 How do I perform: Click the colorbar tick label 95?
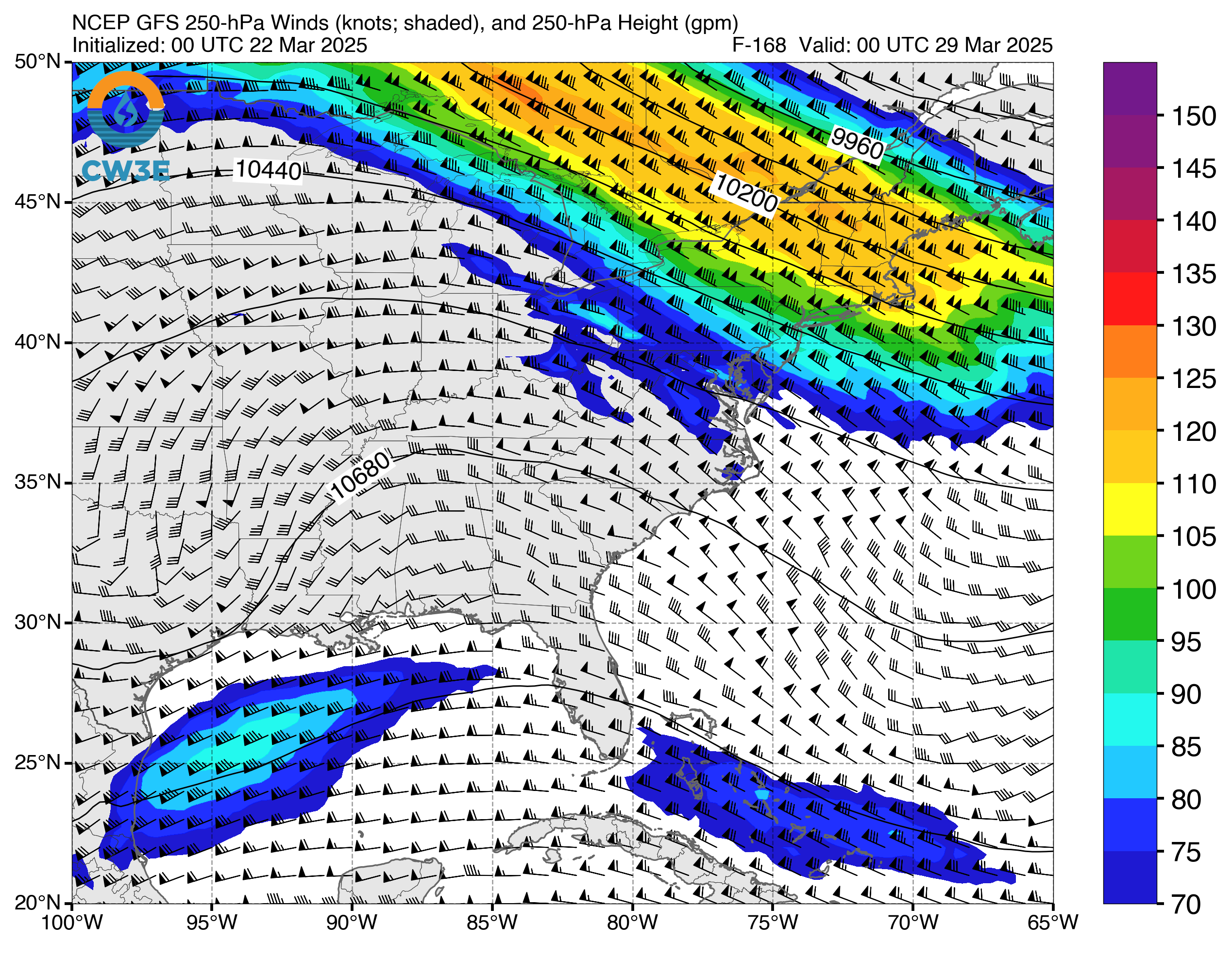click(1186, 641)
